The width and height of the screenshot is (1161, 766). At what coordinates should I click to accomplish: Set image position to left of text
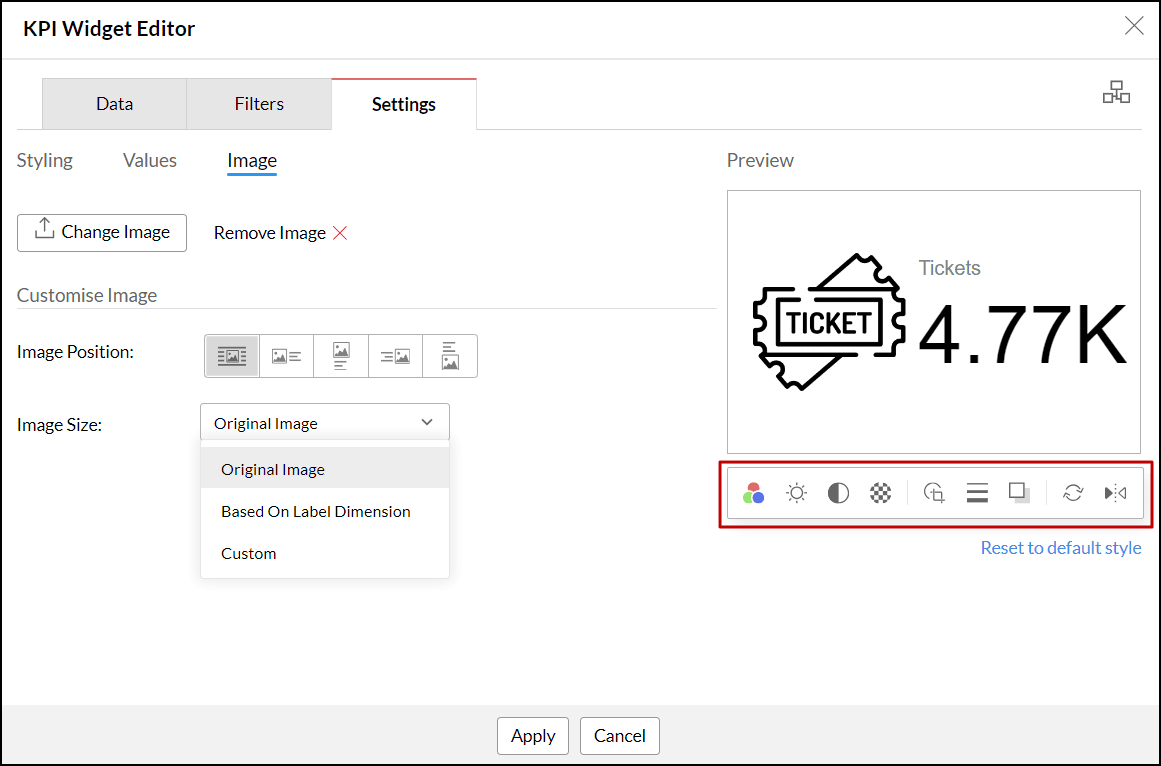pyautogui.click(x=286, y=356)
